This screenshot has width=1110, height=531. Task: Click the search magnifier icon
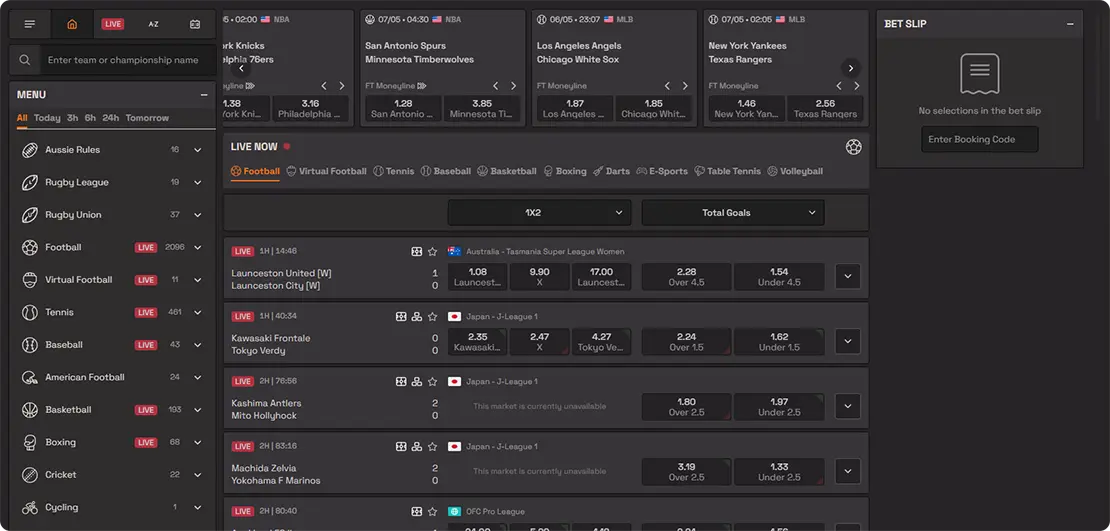click(25, 60)
